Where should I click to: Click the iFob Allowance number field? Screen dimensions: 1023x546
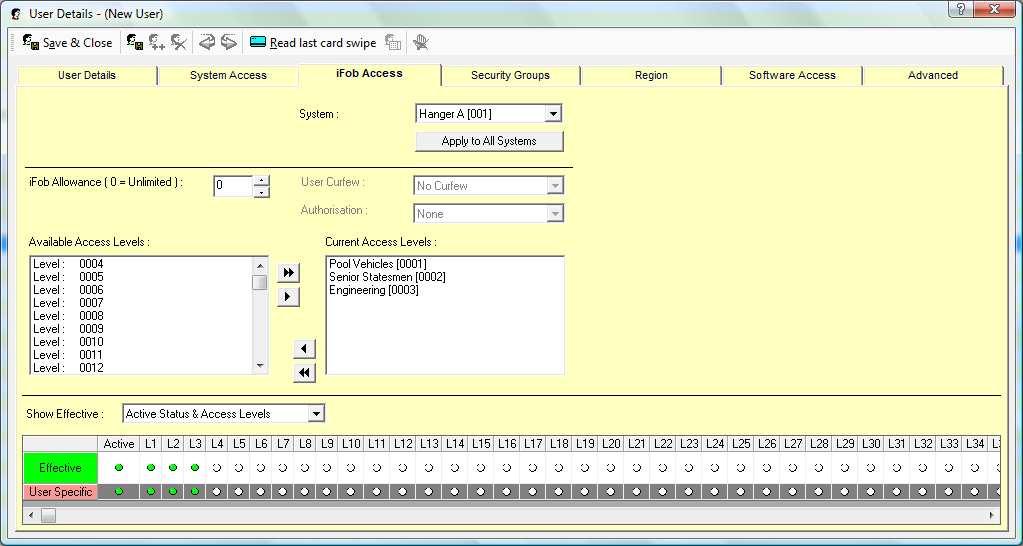(233, 186)
